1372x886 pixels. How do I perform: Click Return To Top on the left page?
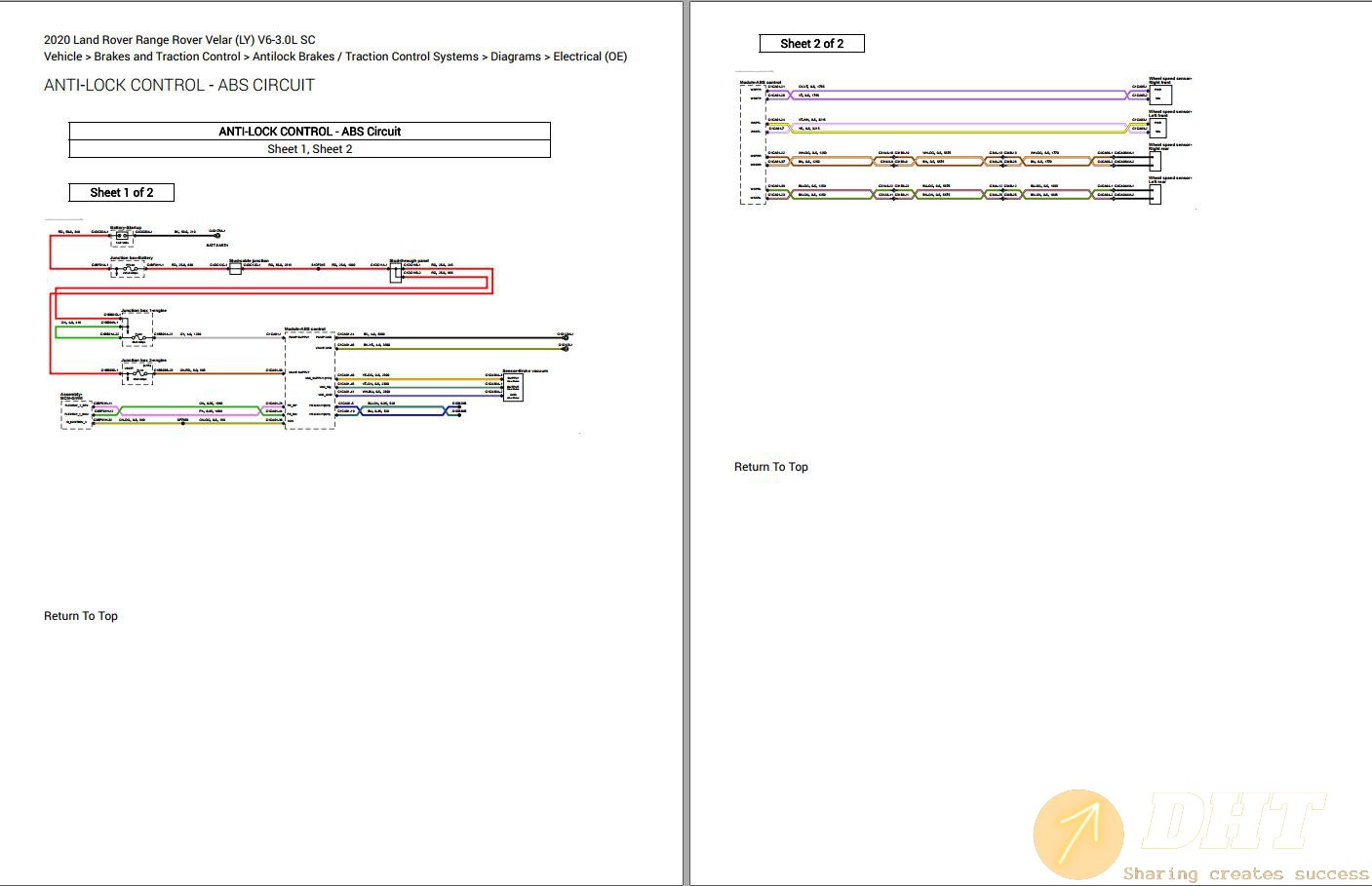tap(81, 616)
